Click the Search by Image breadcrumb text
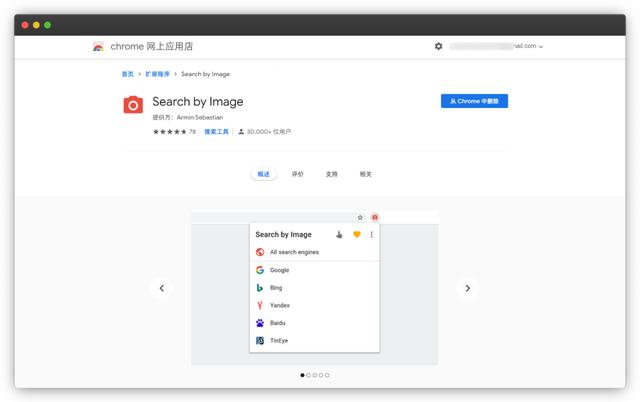This screenshot has width=640, height=402. tap(205, 74)
